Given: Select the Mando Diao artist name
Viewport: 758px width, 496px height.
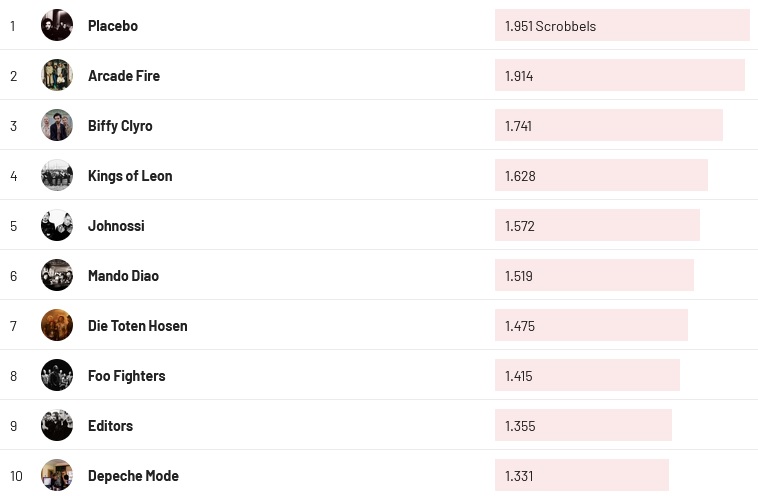Looking at the screenshot, I should point(123,276).
